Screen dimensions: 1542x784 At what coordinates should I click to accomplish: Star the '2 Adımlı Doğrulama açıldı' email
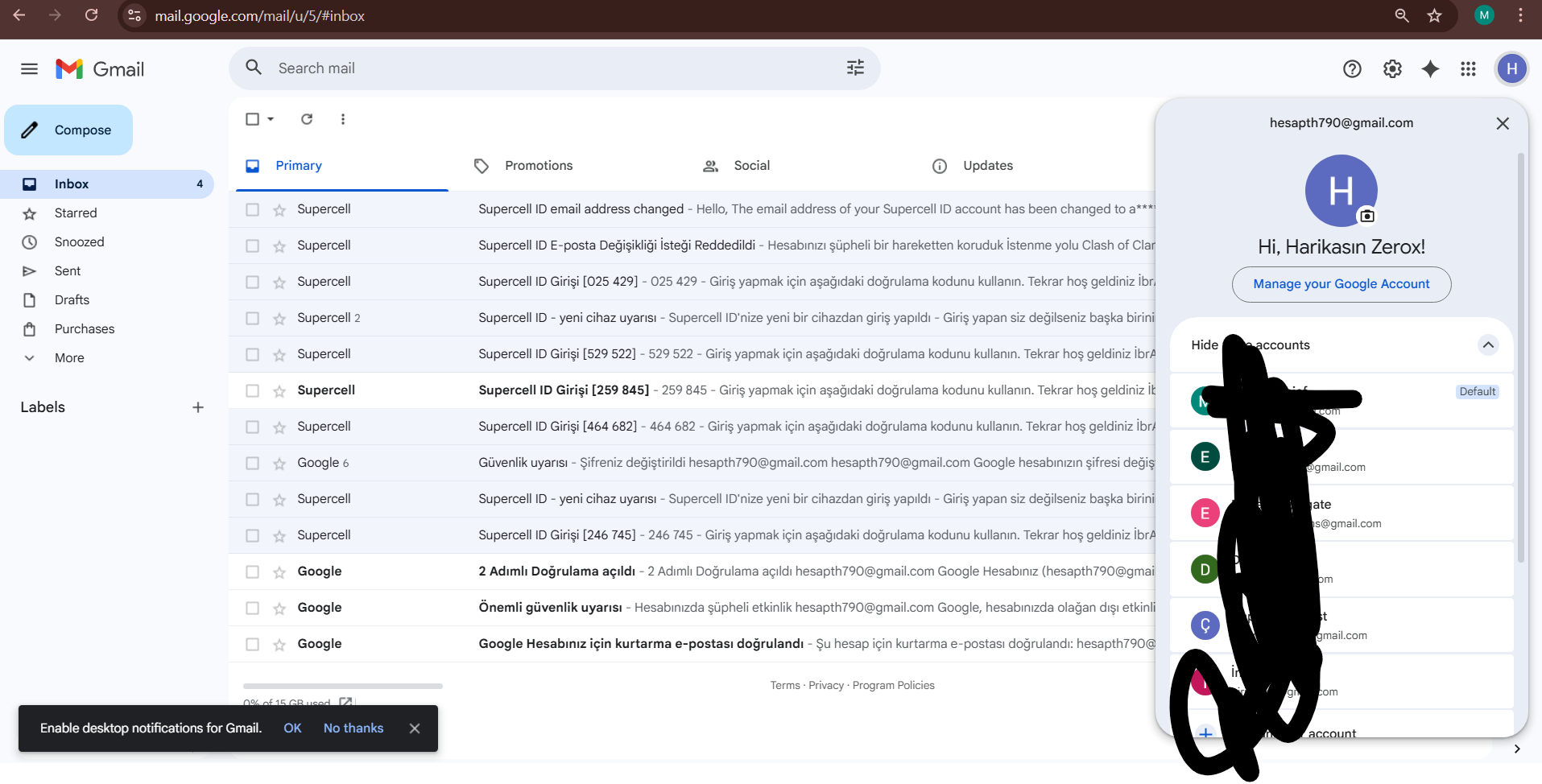click(x=279, y=572)
